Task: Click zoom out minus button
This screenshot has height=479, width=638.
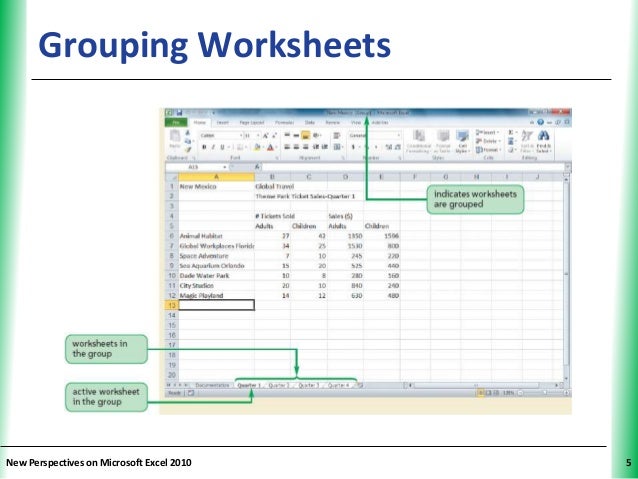Action: (520, 393)
